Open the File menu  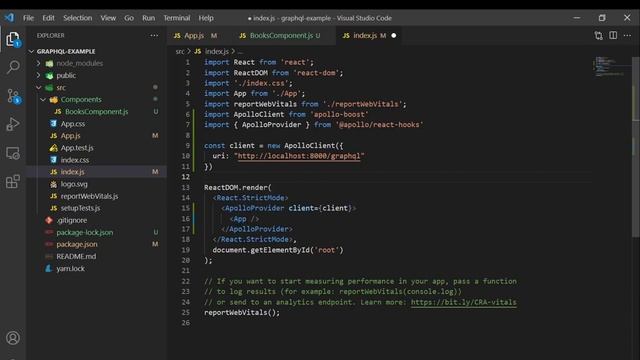(x=29, y=18)
